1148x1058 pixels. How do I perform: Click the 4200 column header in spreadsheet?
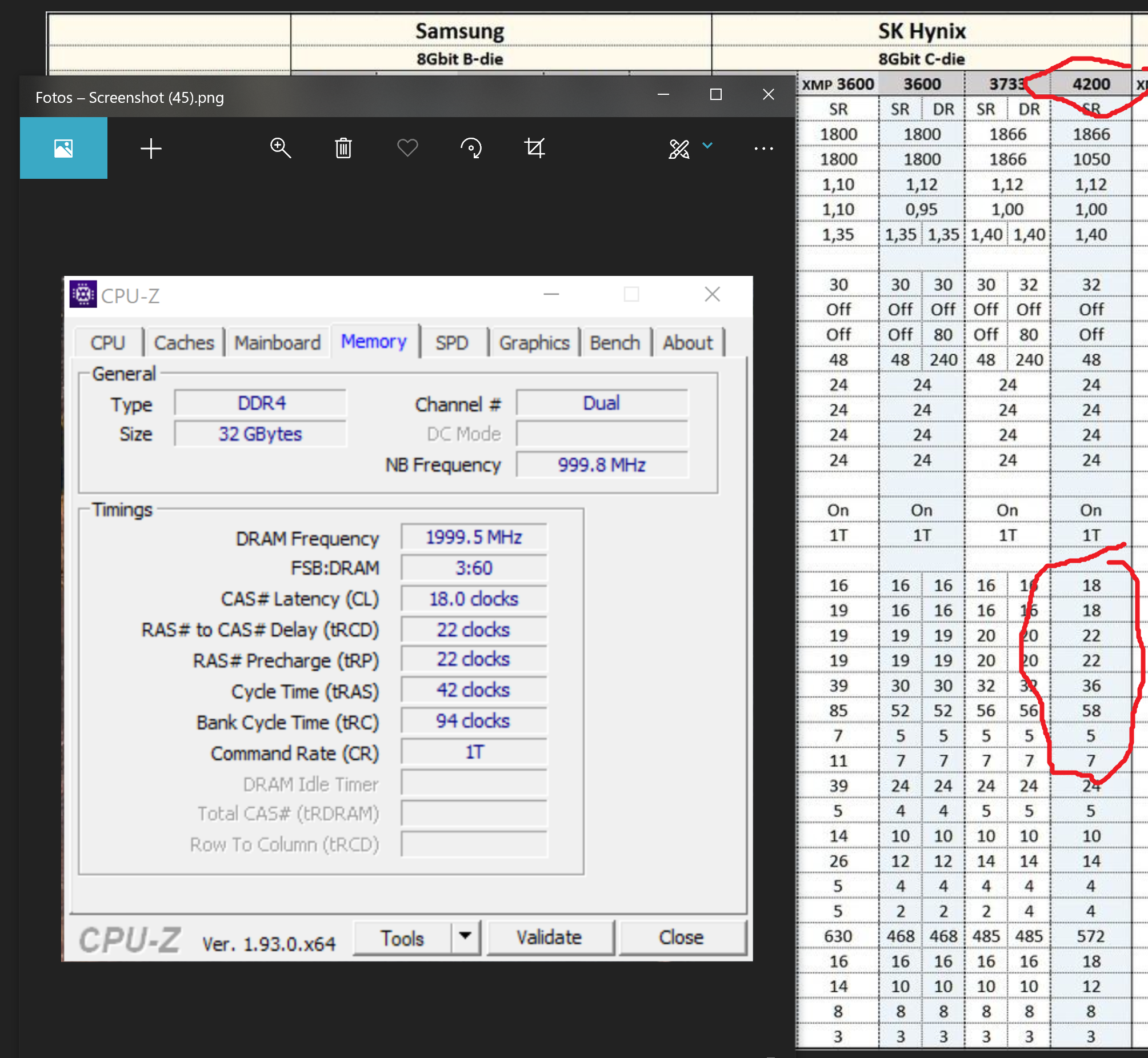click(x=1091, y=84)
